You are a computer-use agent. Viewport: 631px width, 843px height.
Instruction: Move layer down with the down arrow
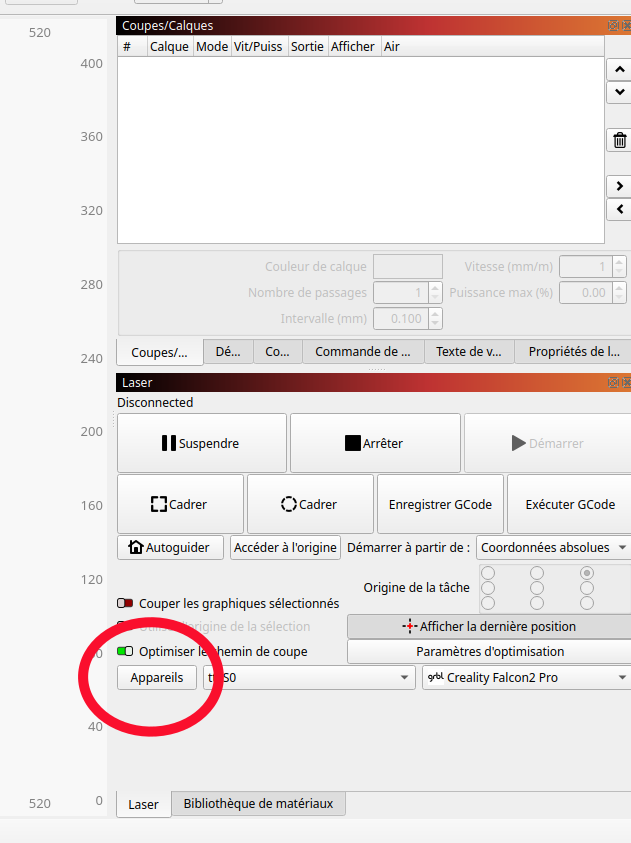tap(620, 92)
